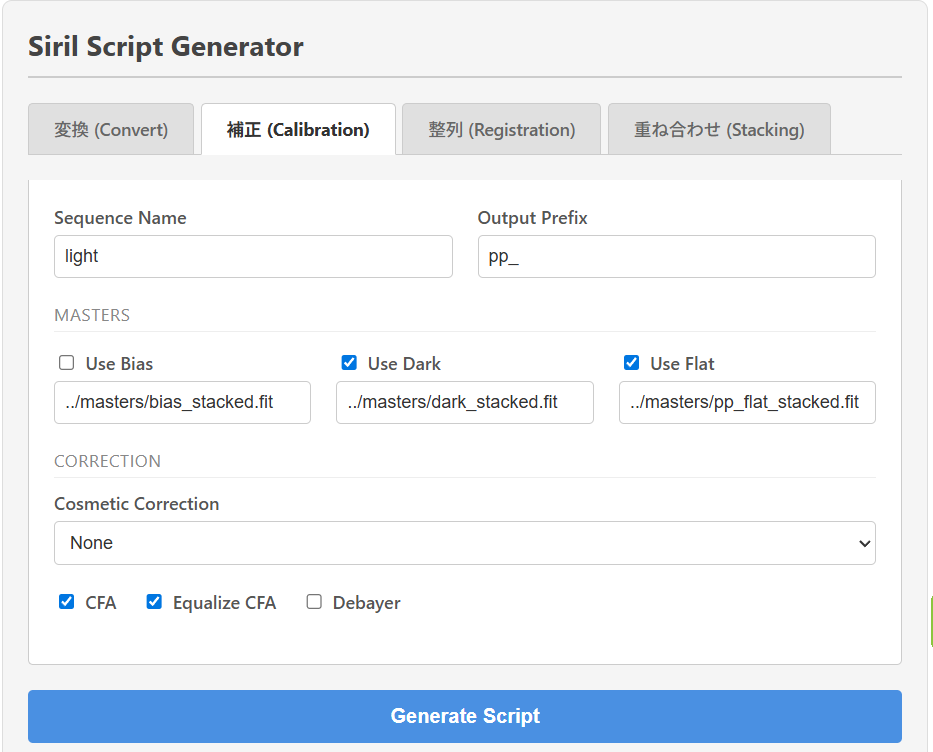The width and height of the screenshot is (933, 752).
Task: Uncheck the Equalize CFA checkbox
Action: pos(154,602)
